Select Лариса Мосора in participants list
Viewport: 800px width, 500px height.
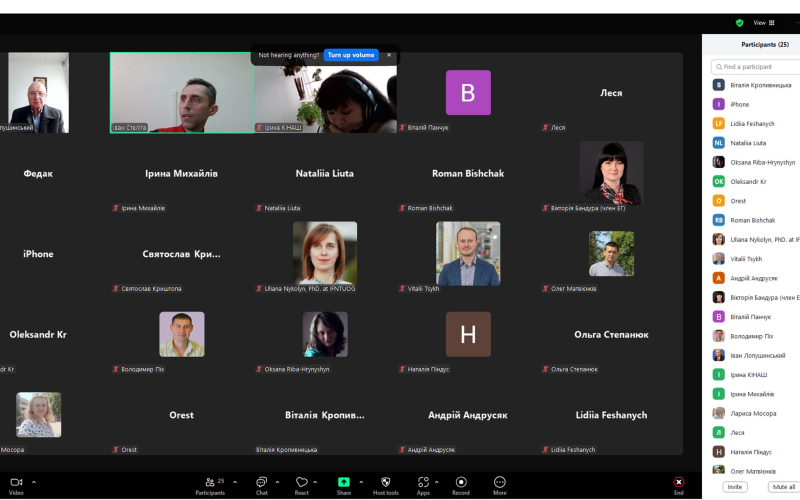tap(756, 413)
